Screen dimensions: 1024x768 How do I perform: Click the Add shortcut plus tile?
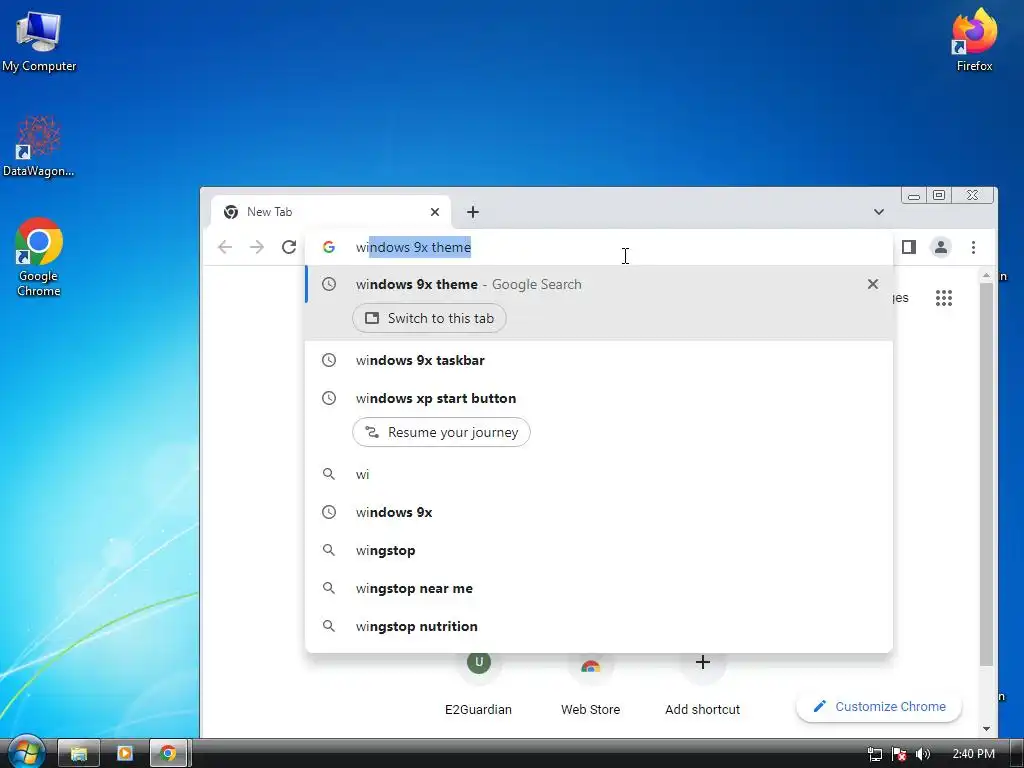click(x=703, y=682)
